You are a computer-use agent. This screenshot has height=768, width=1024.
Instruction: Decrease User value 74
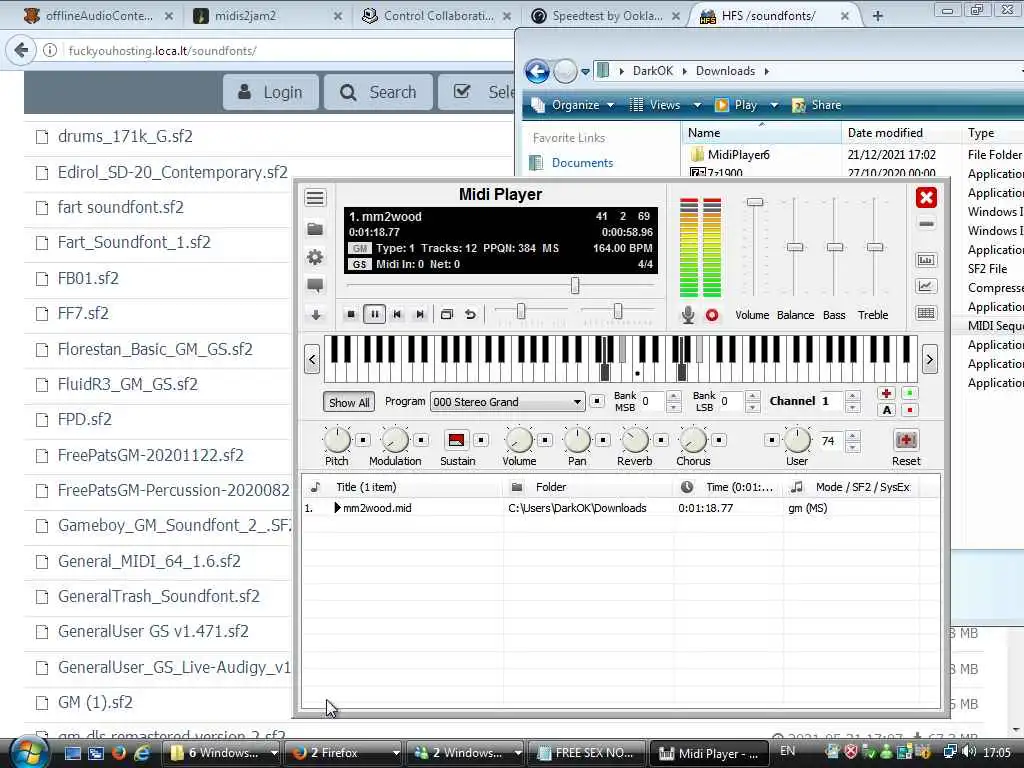[x=852, y=447]
